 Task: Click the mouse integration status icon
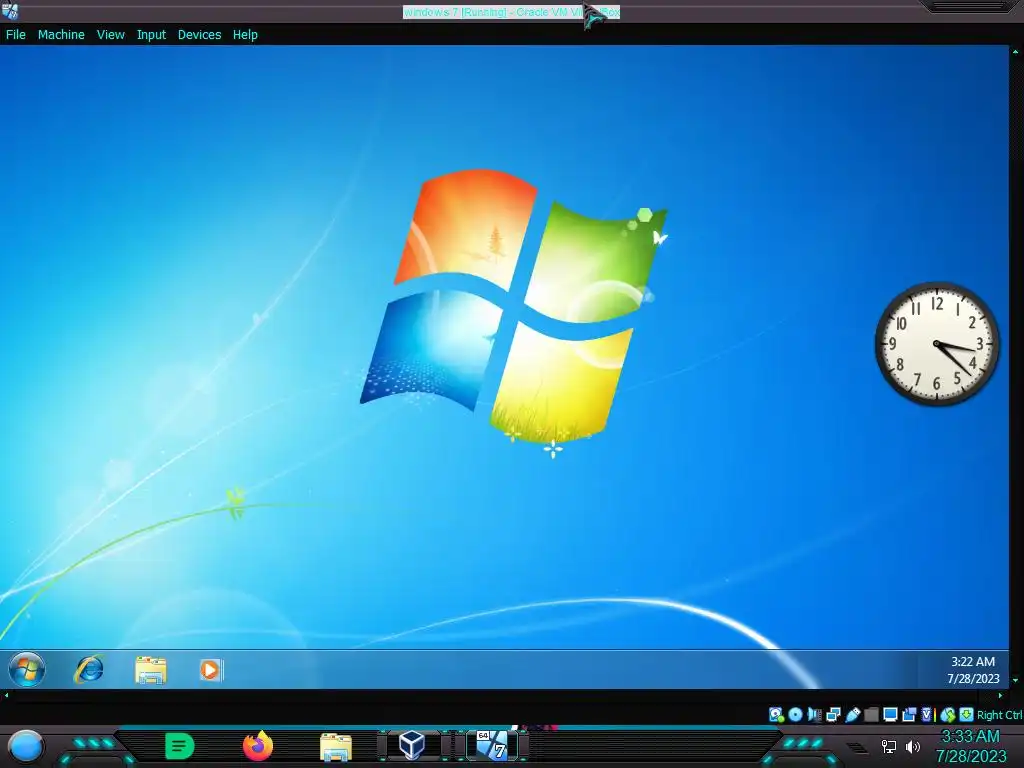click(x=948, y=714)
